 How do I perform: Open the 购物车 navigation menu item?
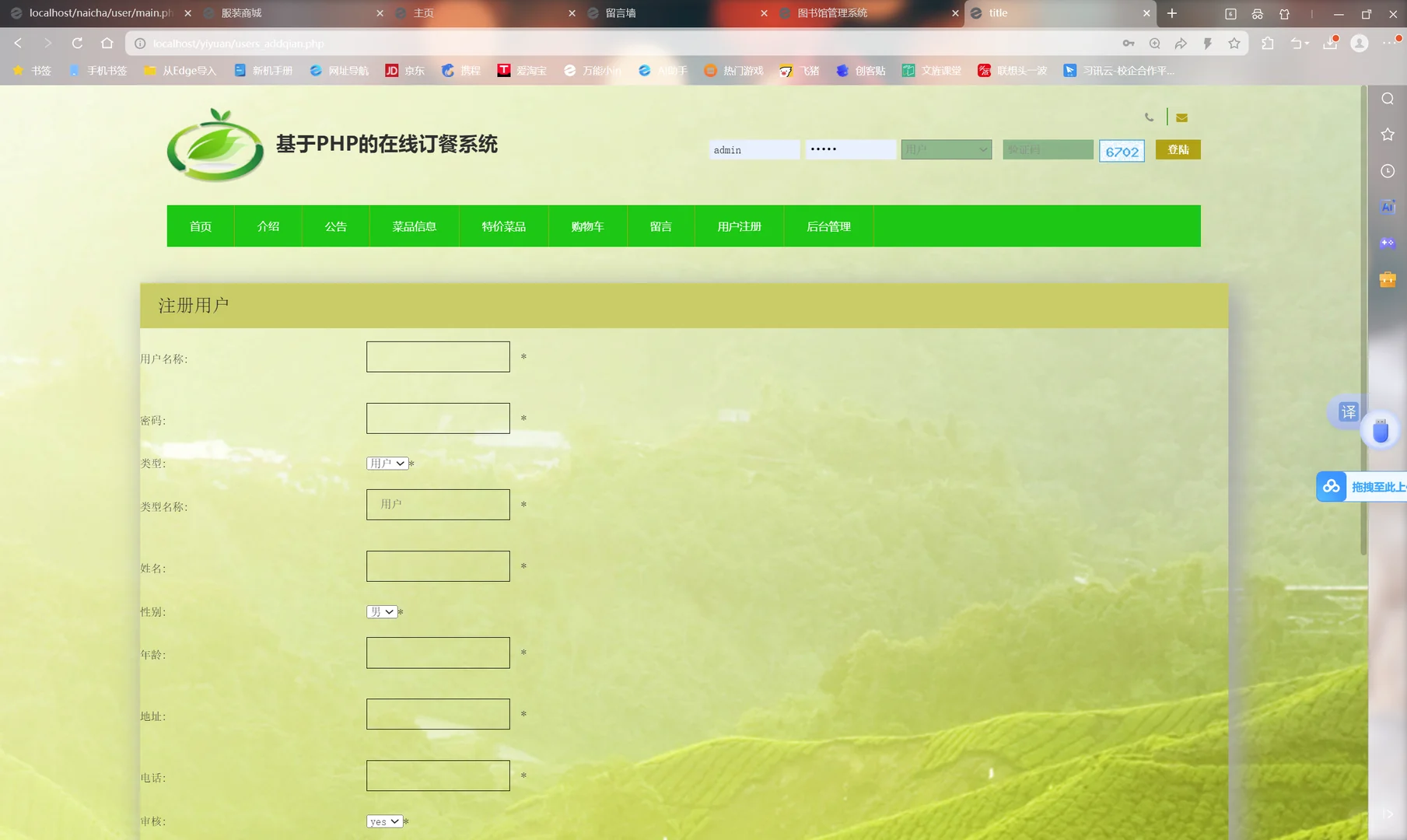pyautogui.click(x=587, y=226)
